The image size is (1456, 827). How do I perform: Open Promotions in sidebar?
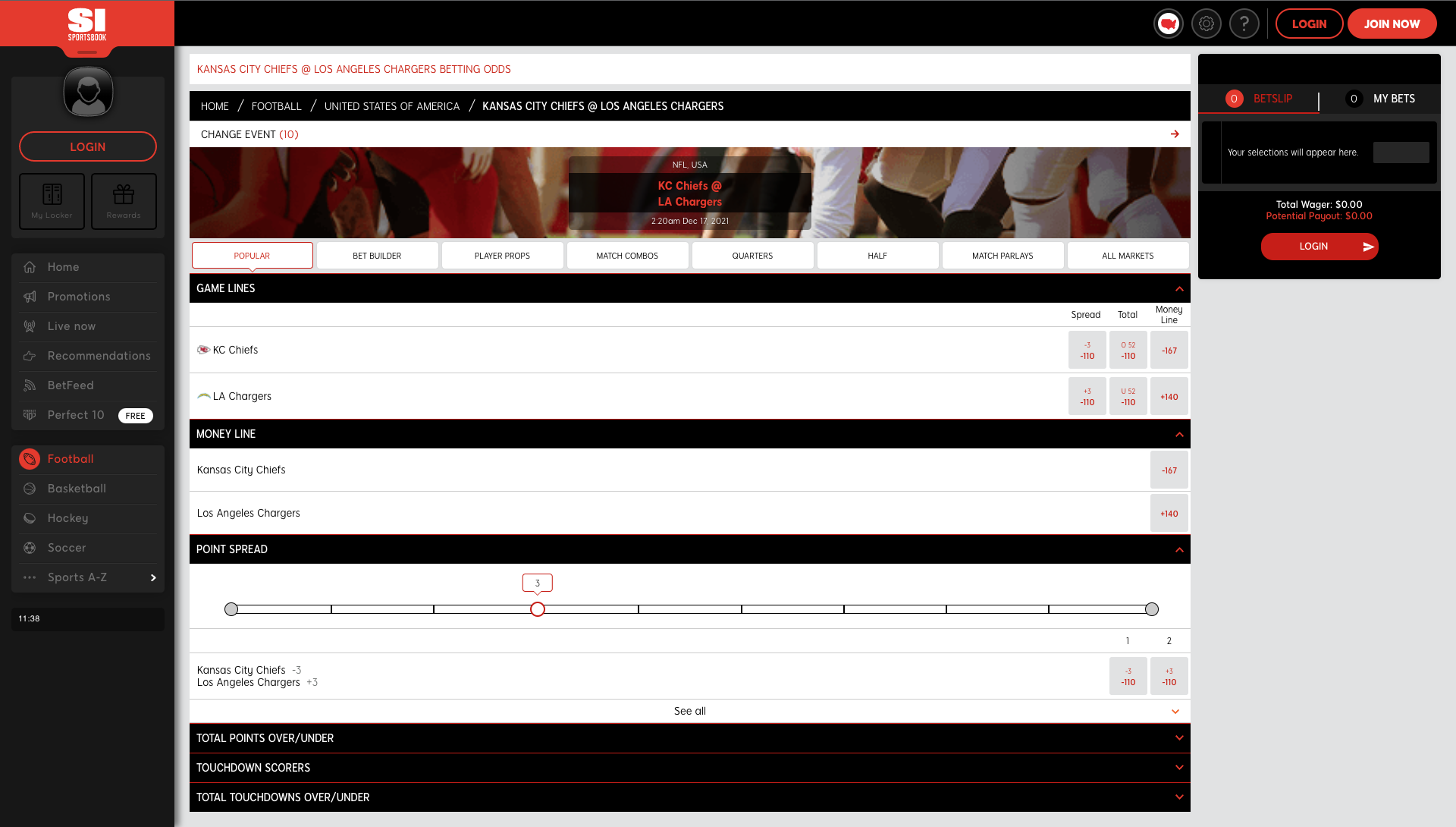click(x=88, y=297)
